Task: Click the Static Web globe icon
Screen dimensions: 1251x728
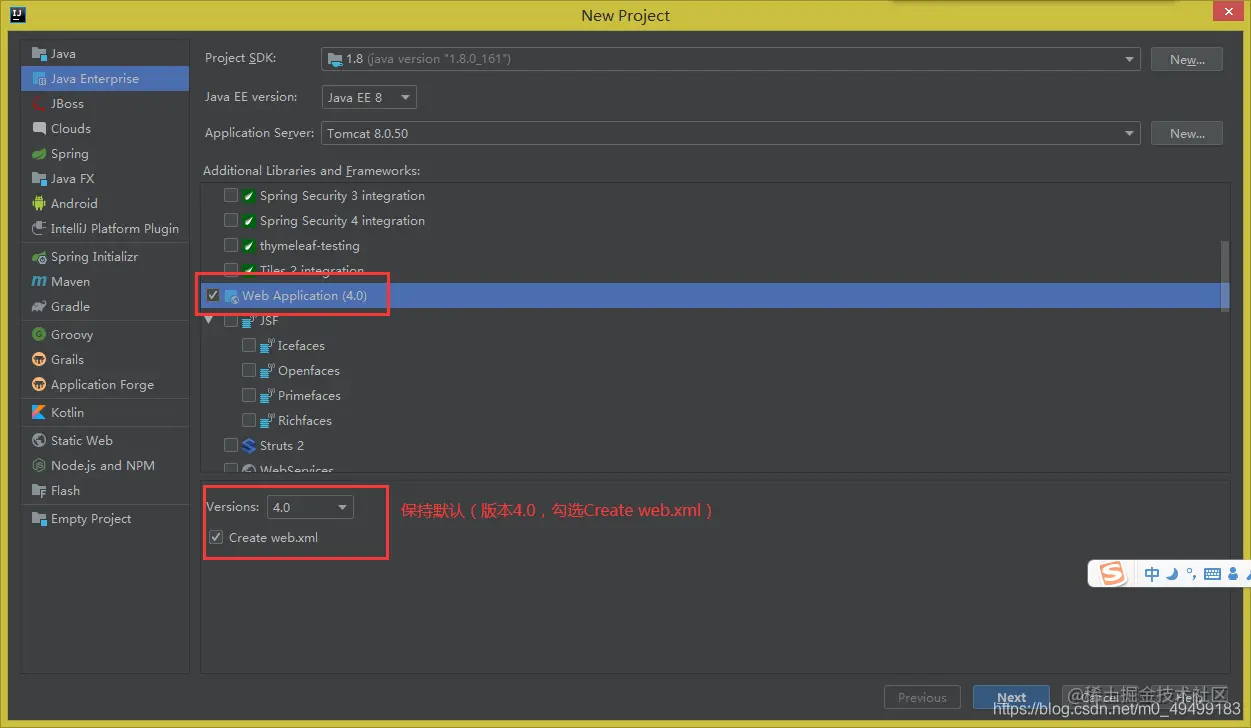Action: coord(39,441)
